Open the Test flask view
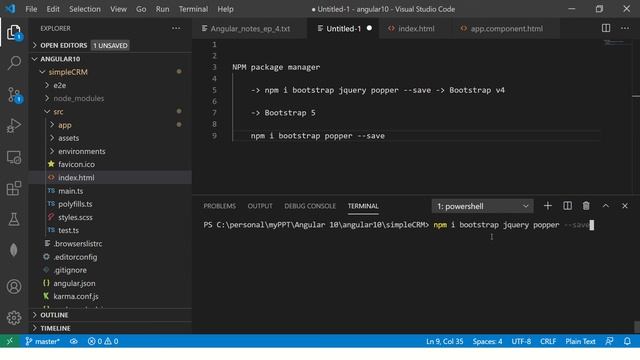640x360 pixels. click(14, 219)
